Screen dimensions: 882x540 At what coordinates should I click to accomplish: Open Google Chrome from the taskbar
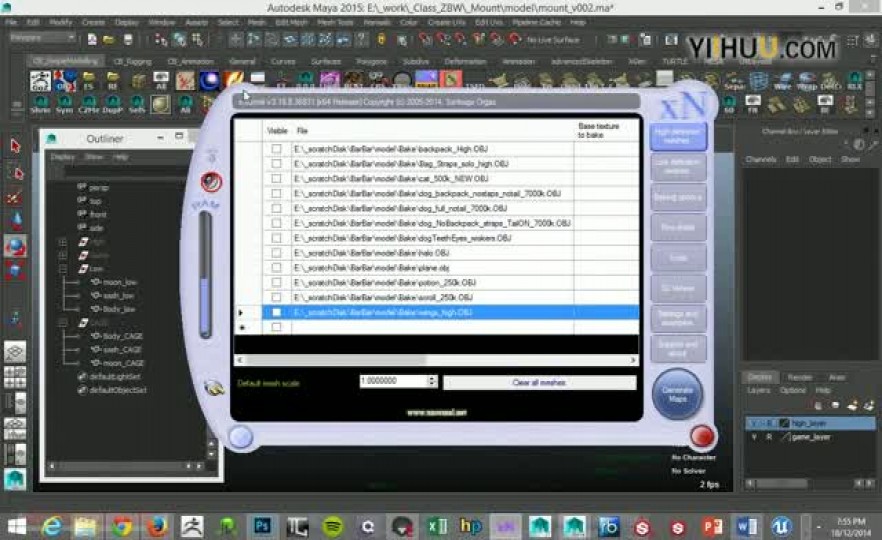coord(122,526)
